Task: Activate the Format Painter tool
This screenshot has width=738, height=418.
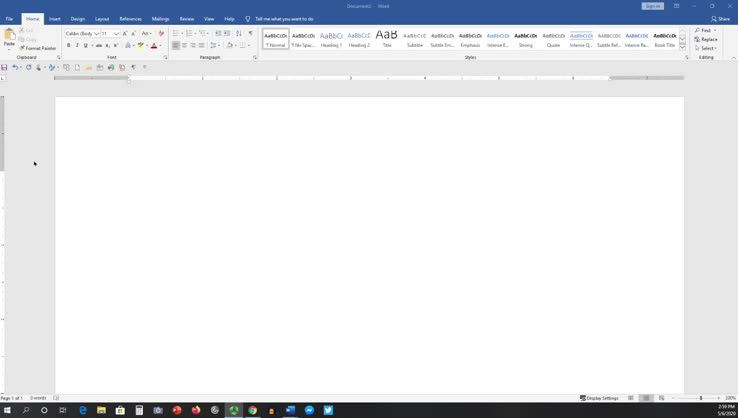Action: pyautogui.click(x=38, y=48)
